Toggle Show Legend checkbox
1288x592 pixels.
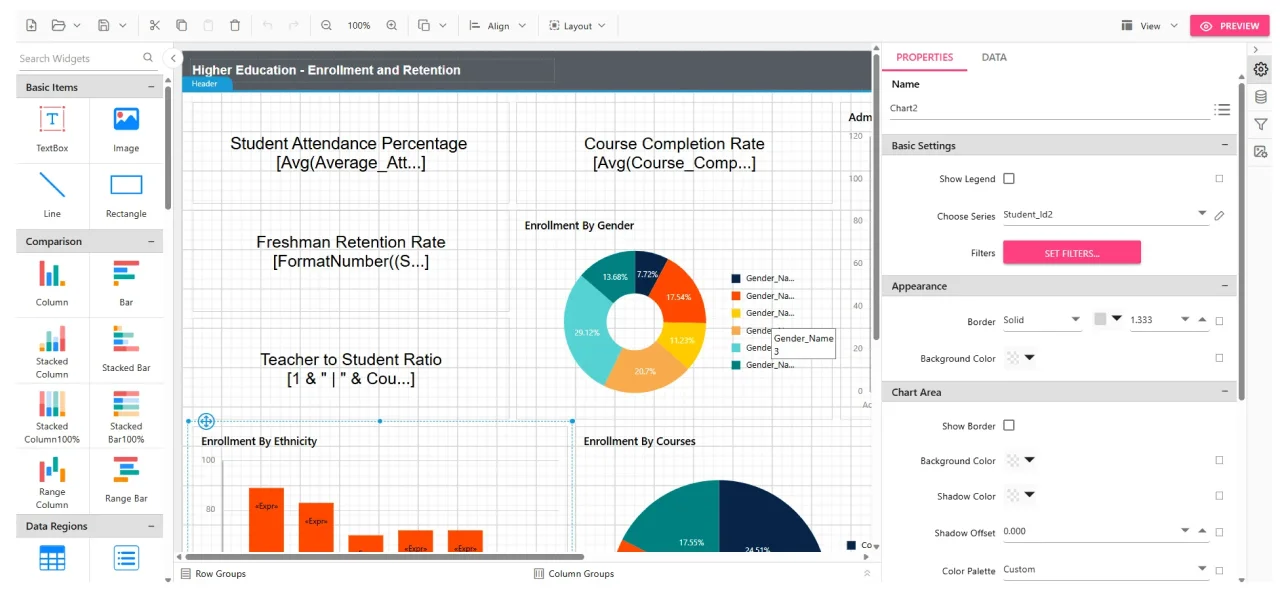point(1009,179)
